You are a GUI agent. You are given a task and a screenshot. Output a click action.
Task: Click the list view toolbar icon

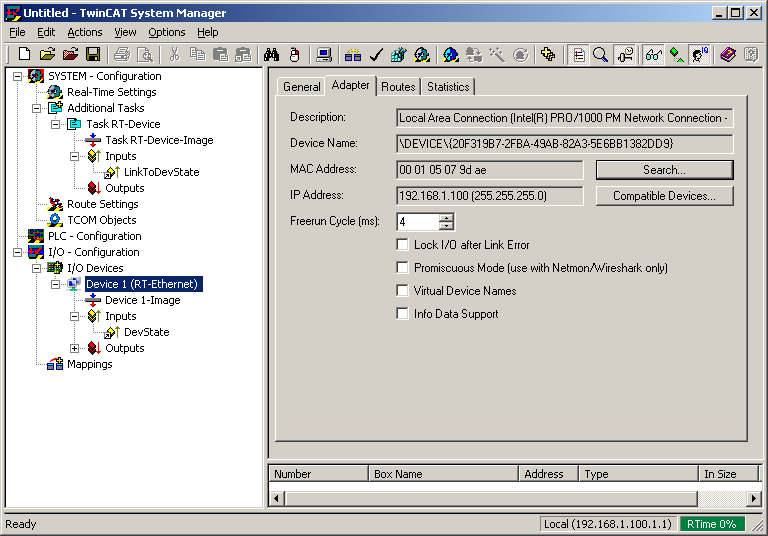coord(578,54)
